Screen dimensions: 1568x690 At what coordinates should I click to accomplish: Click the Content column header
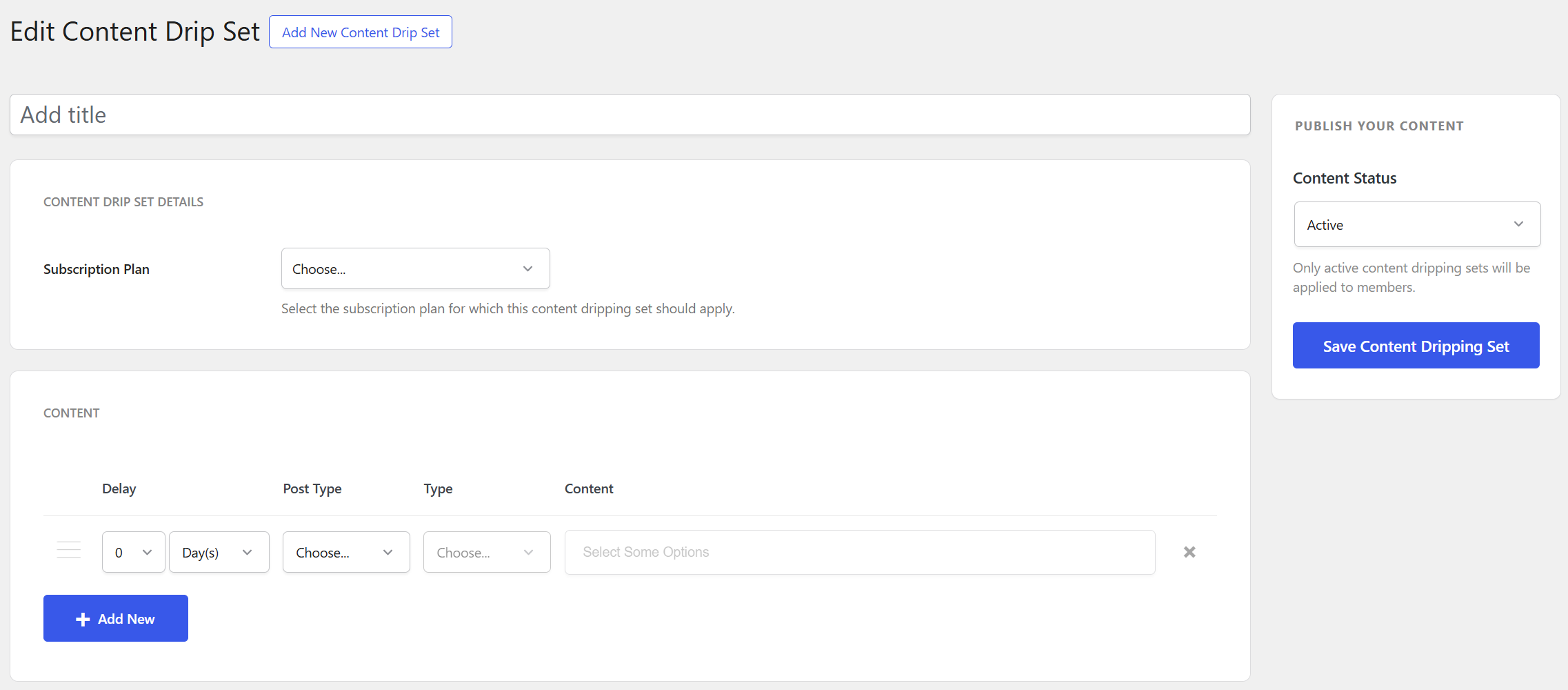point(589,489)
